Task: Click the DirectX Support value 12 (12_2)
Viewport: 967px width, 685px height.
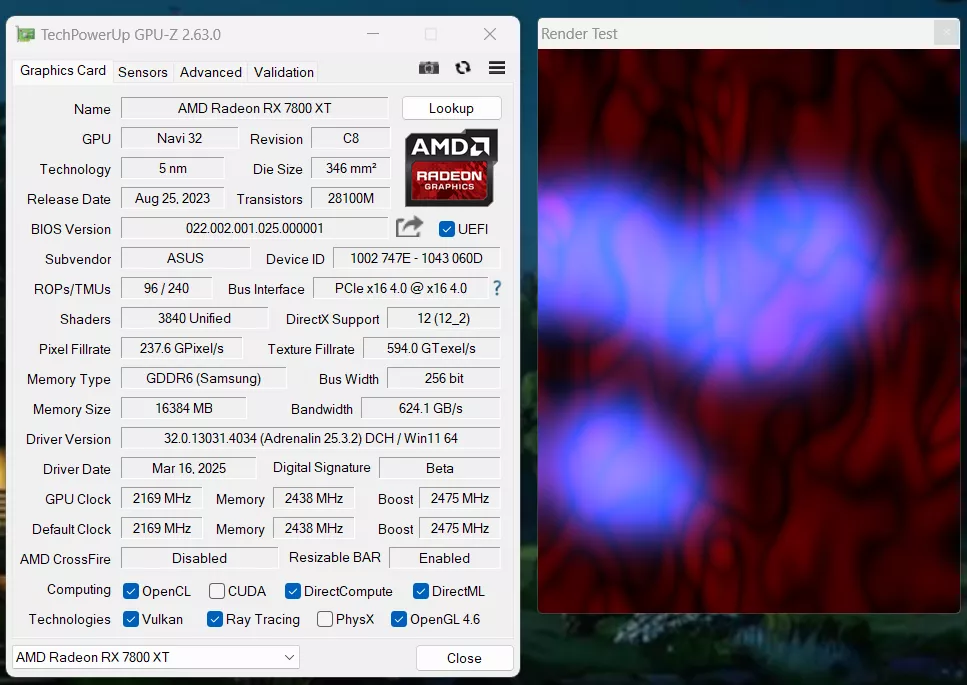Action: tap(443, 318)
